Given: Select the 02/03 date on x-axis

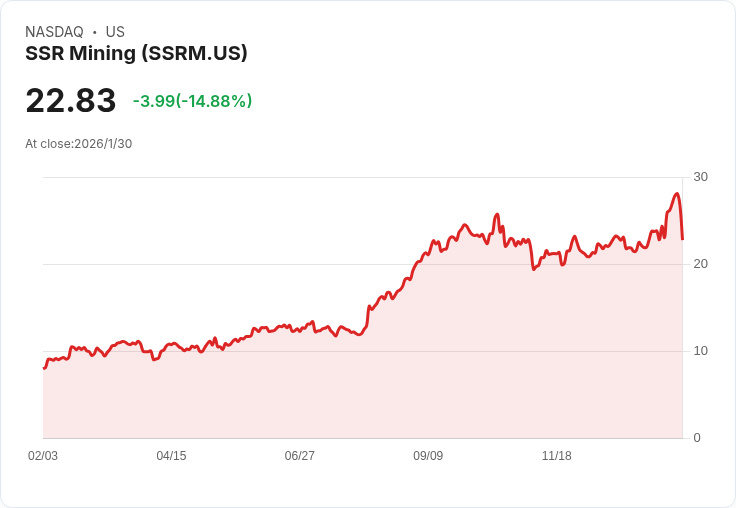Looking at the screenshot, I should pos(43,456).
